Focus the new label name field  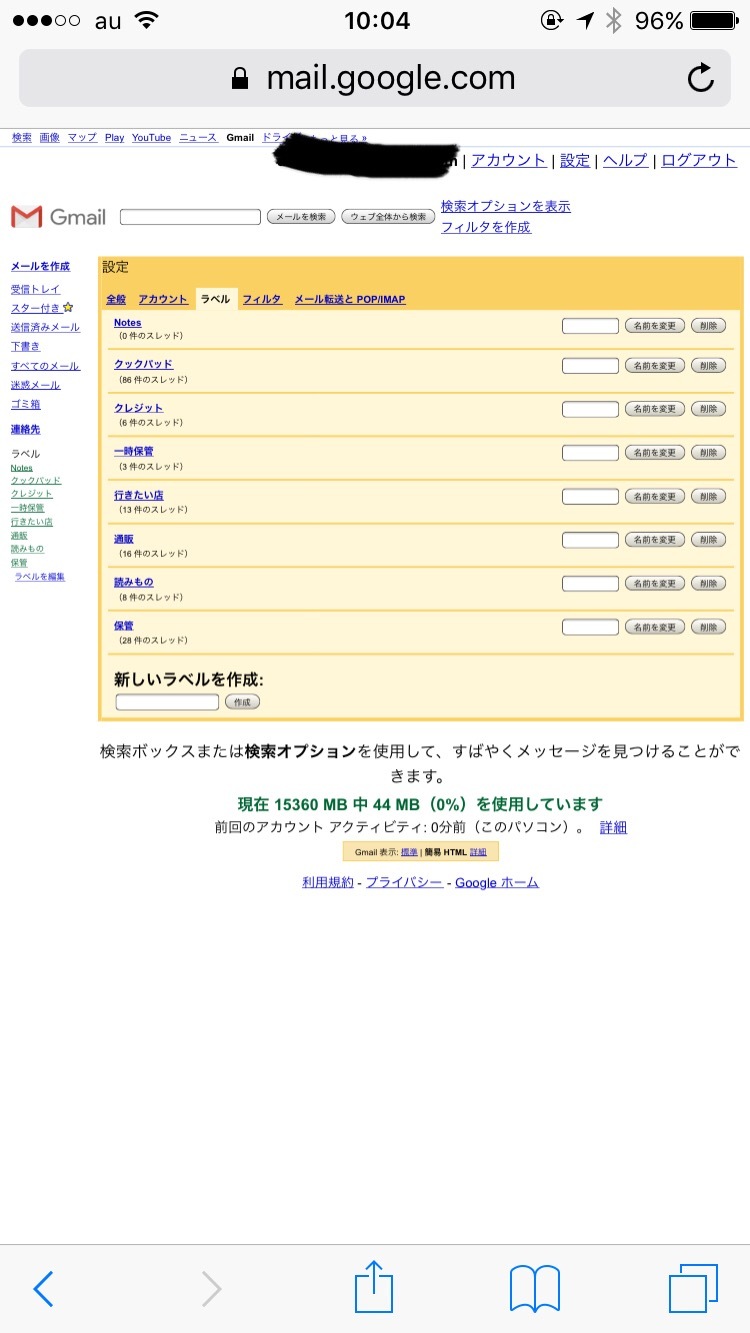167,702
